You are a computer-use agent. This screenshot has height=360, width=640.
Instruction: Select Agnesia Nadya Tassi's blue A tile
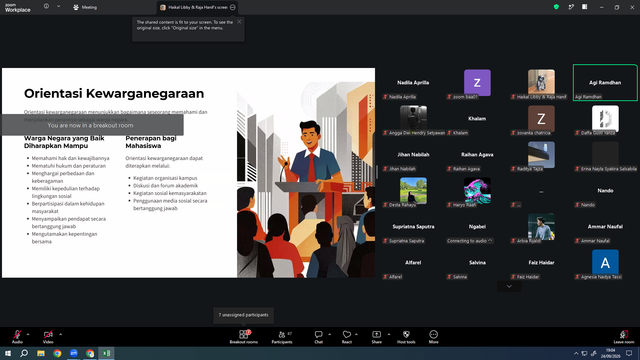coord(605,262)
